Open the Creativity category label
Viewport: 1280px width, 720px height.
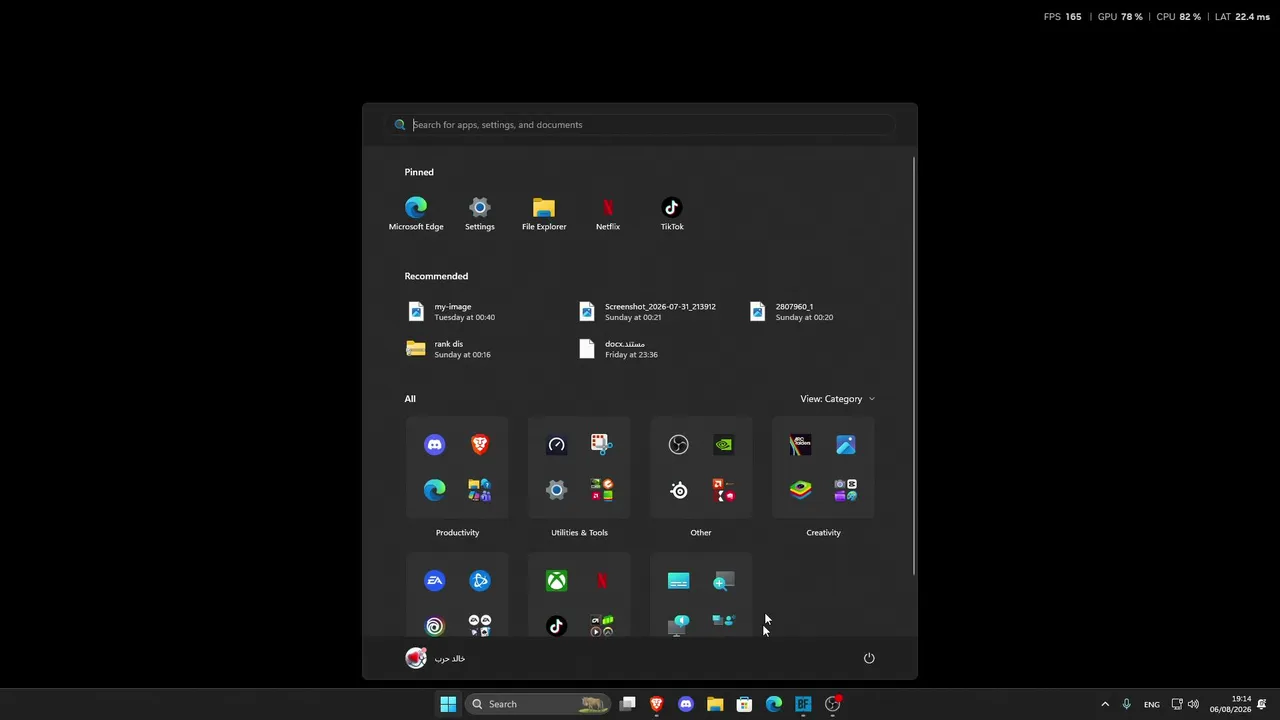point(824,533)
